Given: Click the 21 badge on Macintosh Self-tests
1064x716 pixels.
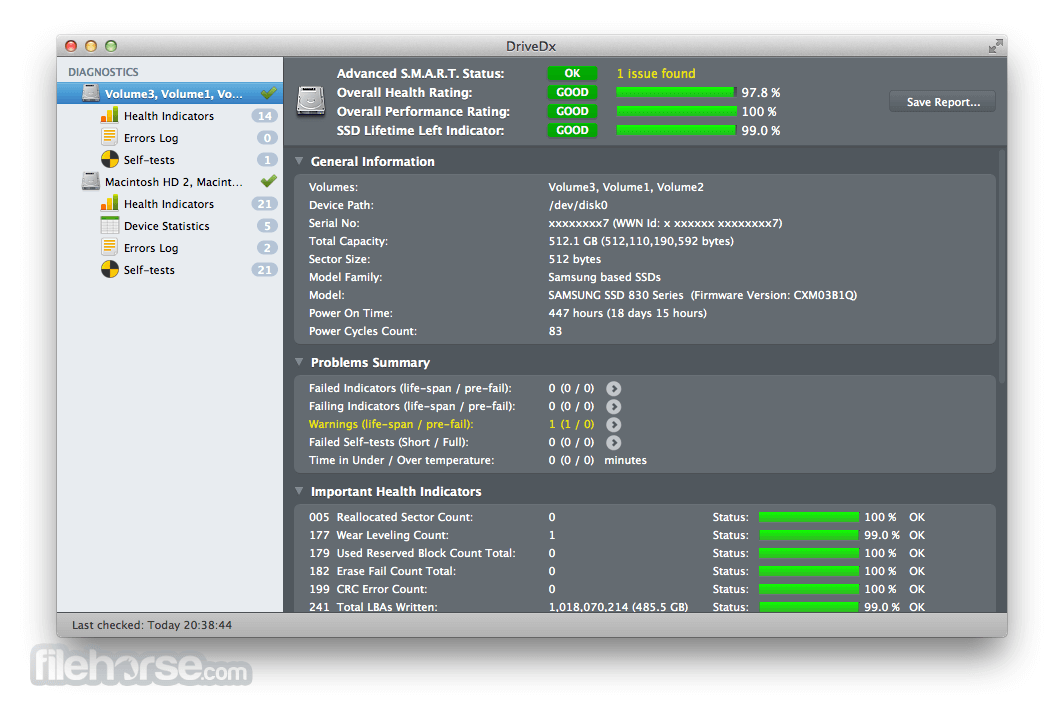Looking at the screenshot, I should (265, 270).
